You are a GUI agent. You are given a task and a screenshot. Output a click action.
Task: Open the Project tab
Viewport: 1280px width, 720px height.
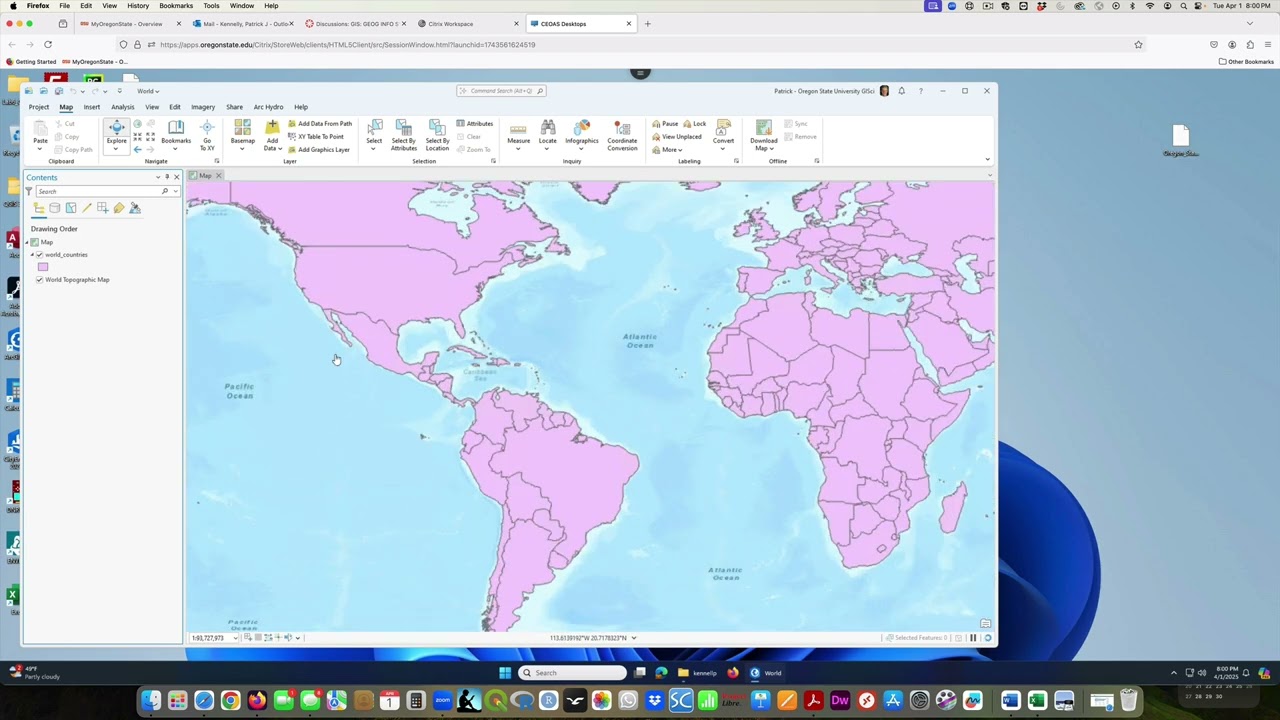tap(39, 107)
